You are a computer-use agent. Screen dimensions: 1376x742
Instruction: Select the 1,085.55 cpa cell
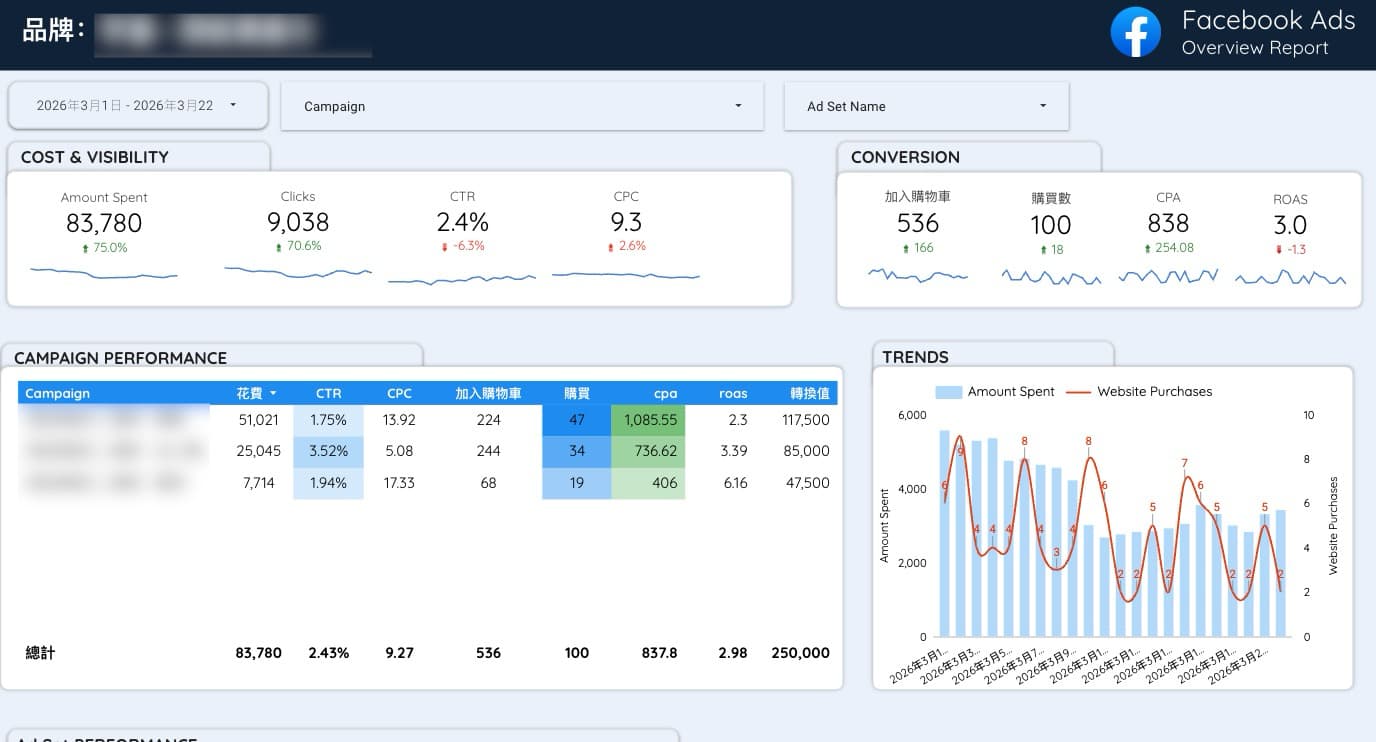[649, 420]
